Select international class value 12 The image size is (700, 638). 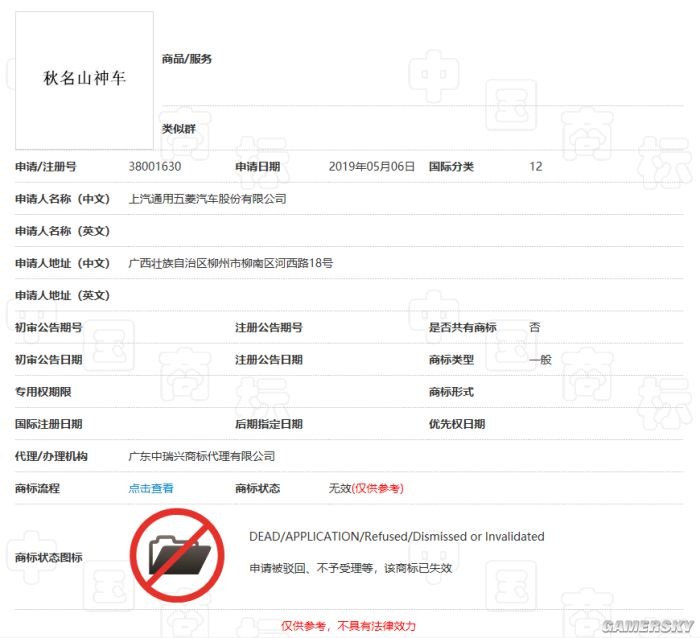pyautogui.click(x=536, y=167)
